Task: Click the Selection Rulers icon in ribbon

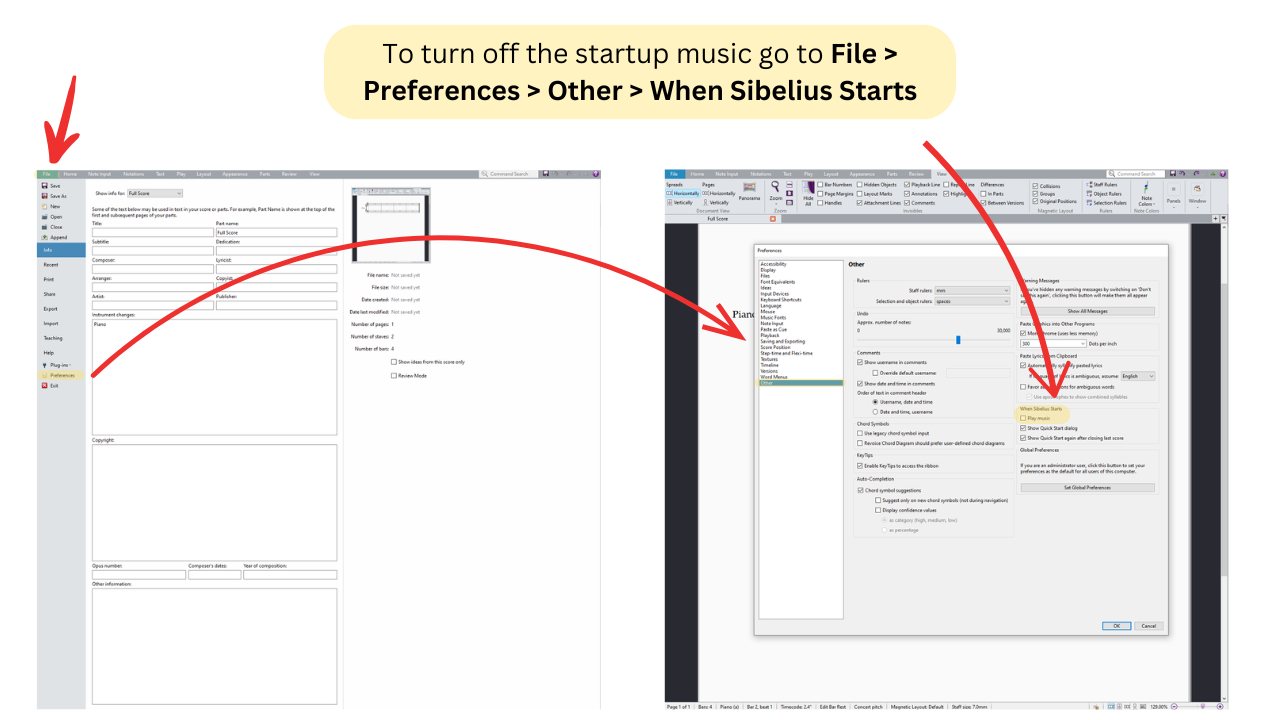Action: tap(1088, 203)
